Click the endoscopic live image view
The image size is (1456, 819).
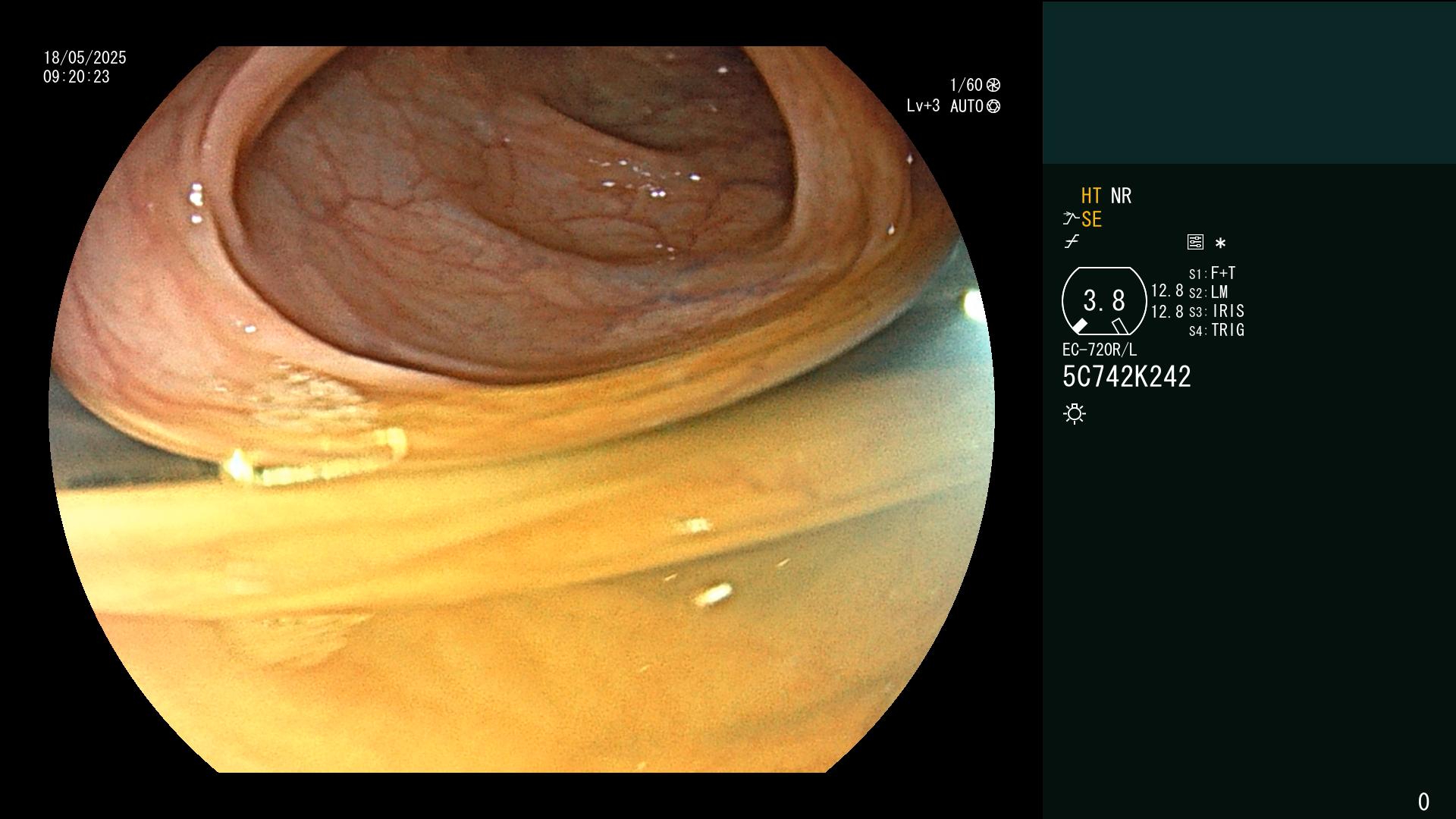point(522,409)
